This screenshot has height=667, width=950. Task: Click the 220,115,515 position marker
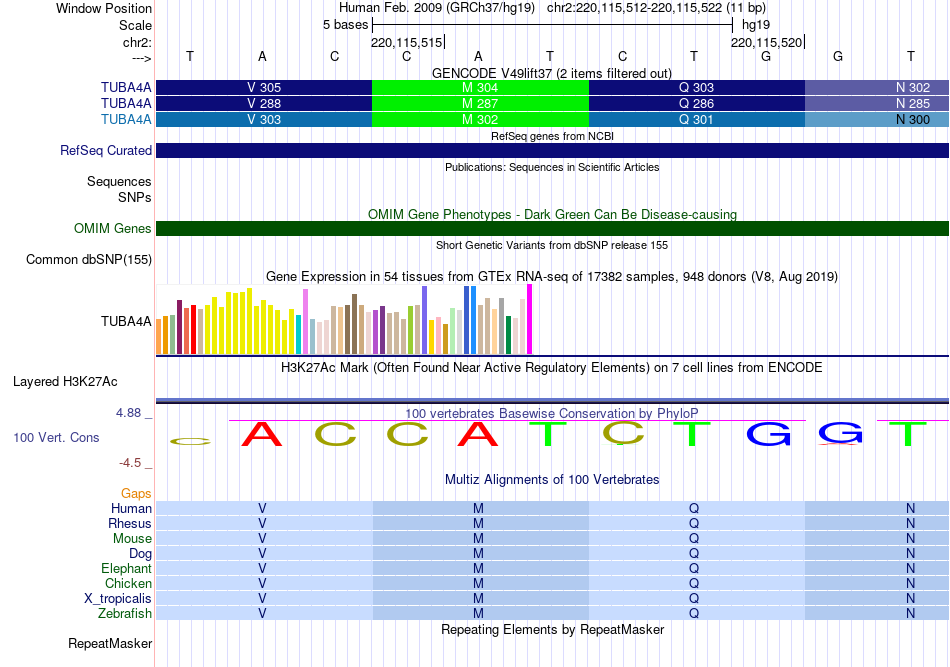407,42
